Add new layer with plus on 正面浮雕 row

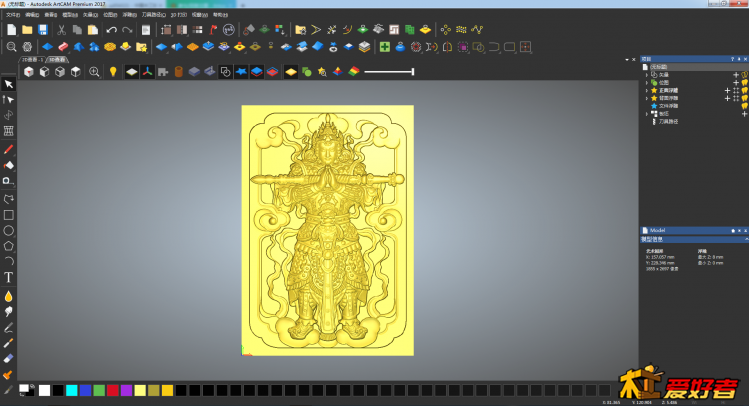pos(728,90)
